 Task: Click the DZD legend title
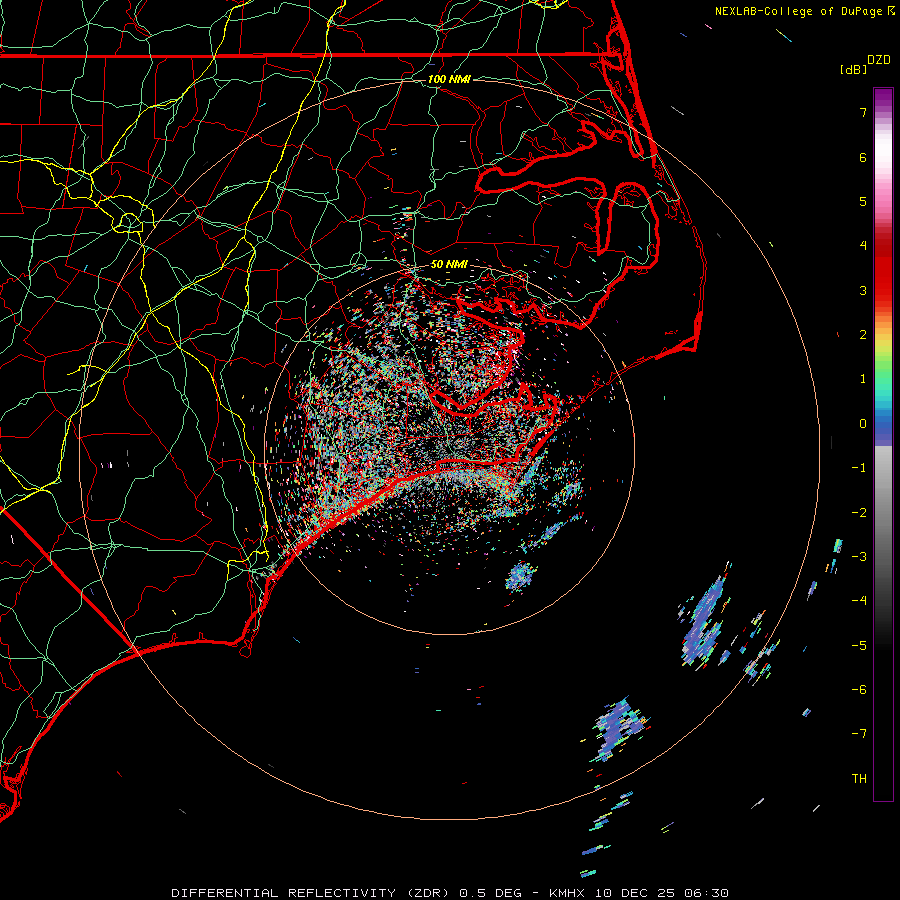coord(879,60)
